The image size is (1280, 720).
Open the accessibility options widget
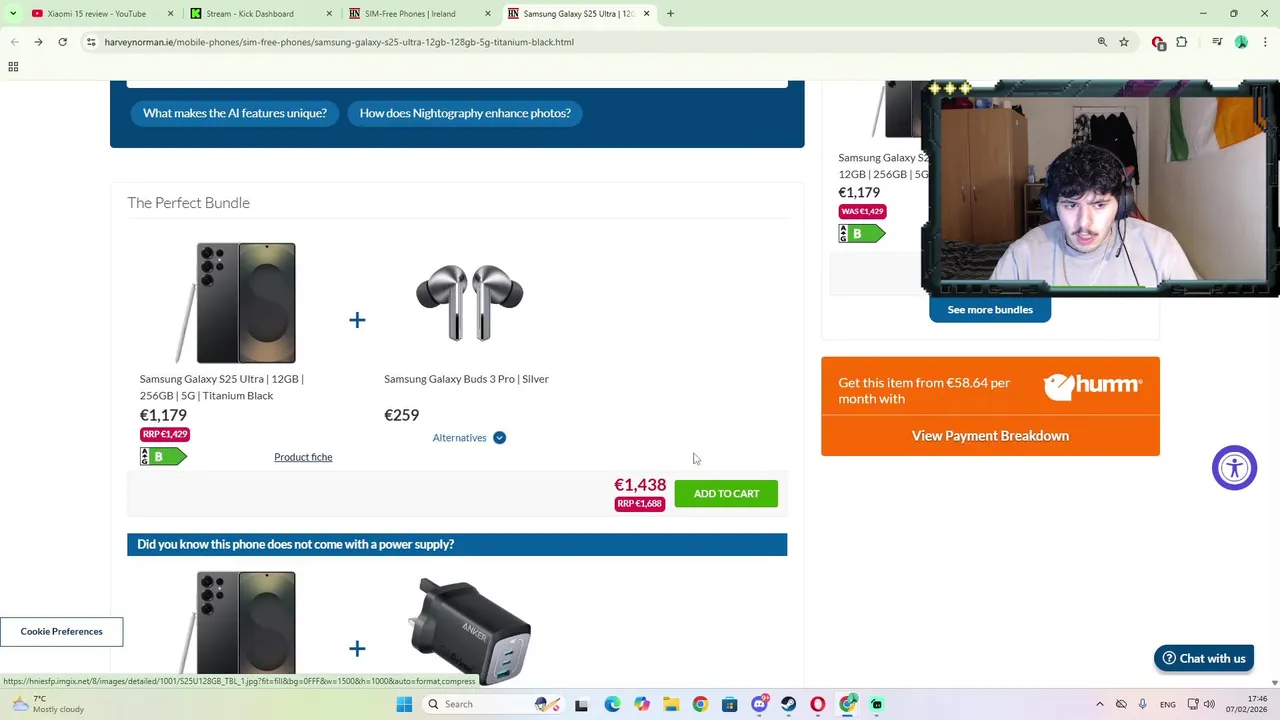click(1234, 468)
